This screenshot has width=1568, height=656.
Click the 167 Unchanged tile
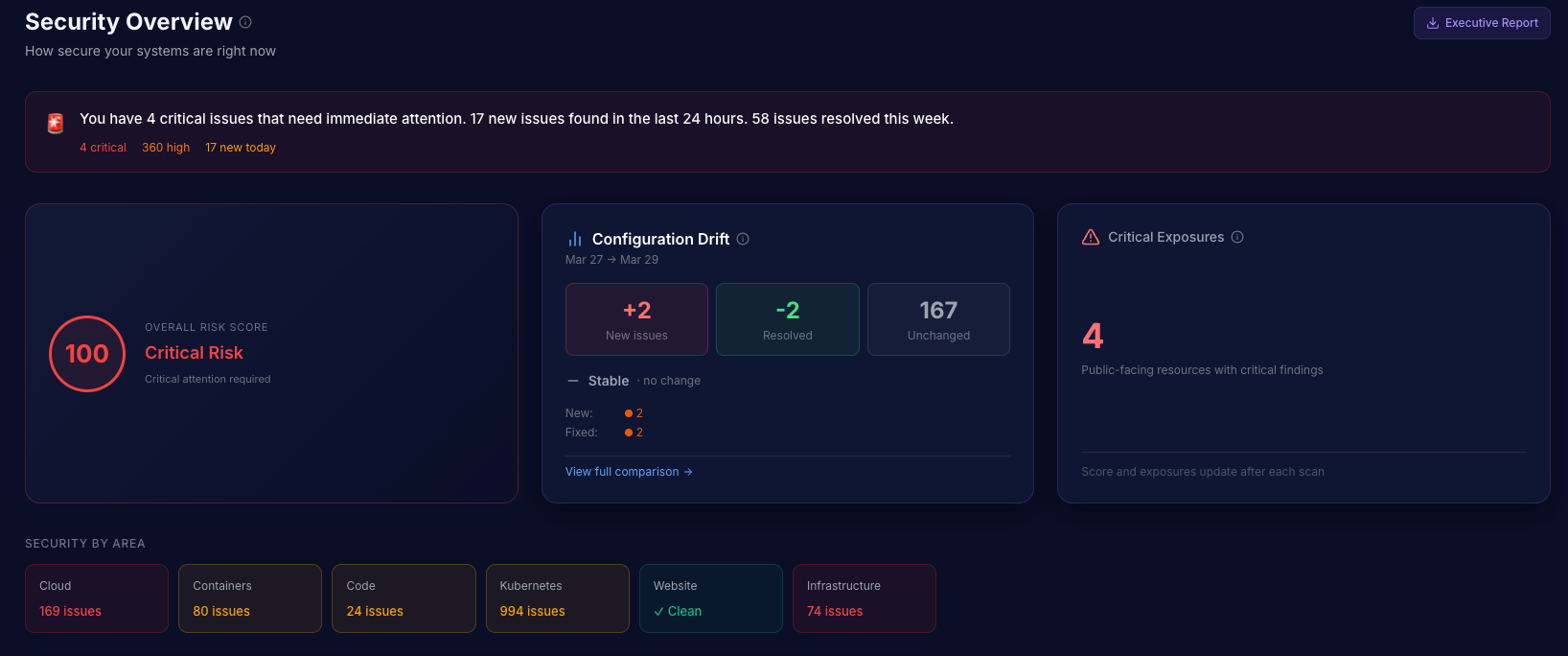click(938, 319)
